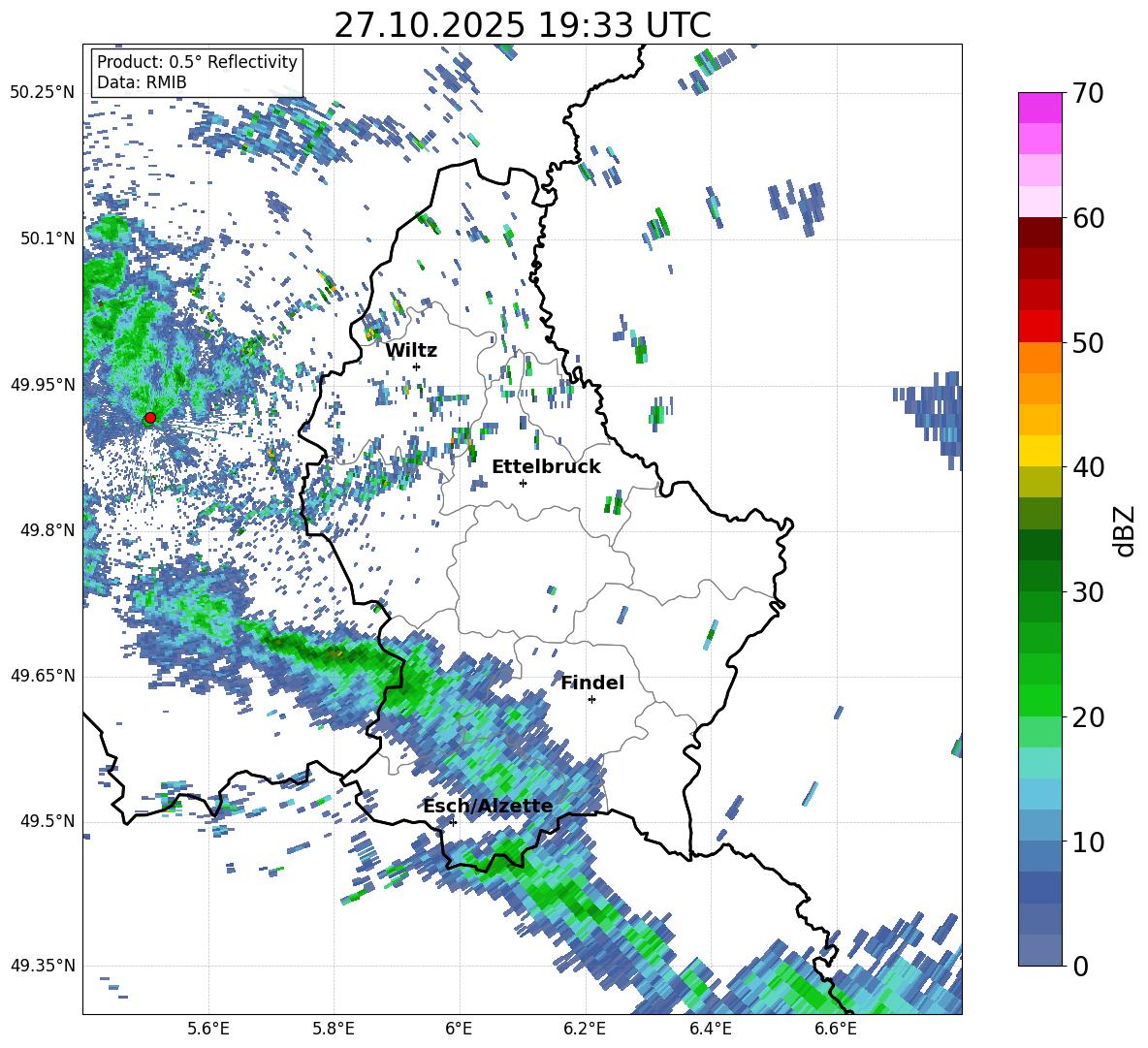Click the Wiltz city label
The image size is (1148, 1048).
pos(411,350)
